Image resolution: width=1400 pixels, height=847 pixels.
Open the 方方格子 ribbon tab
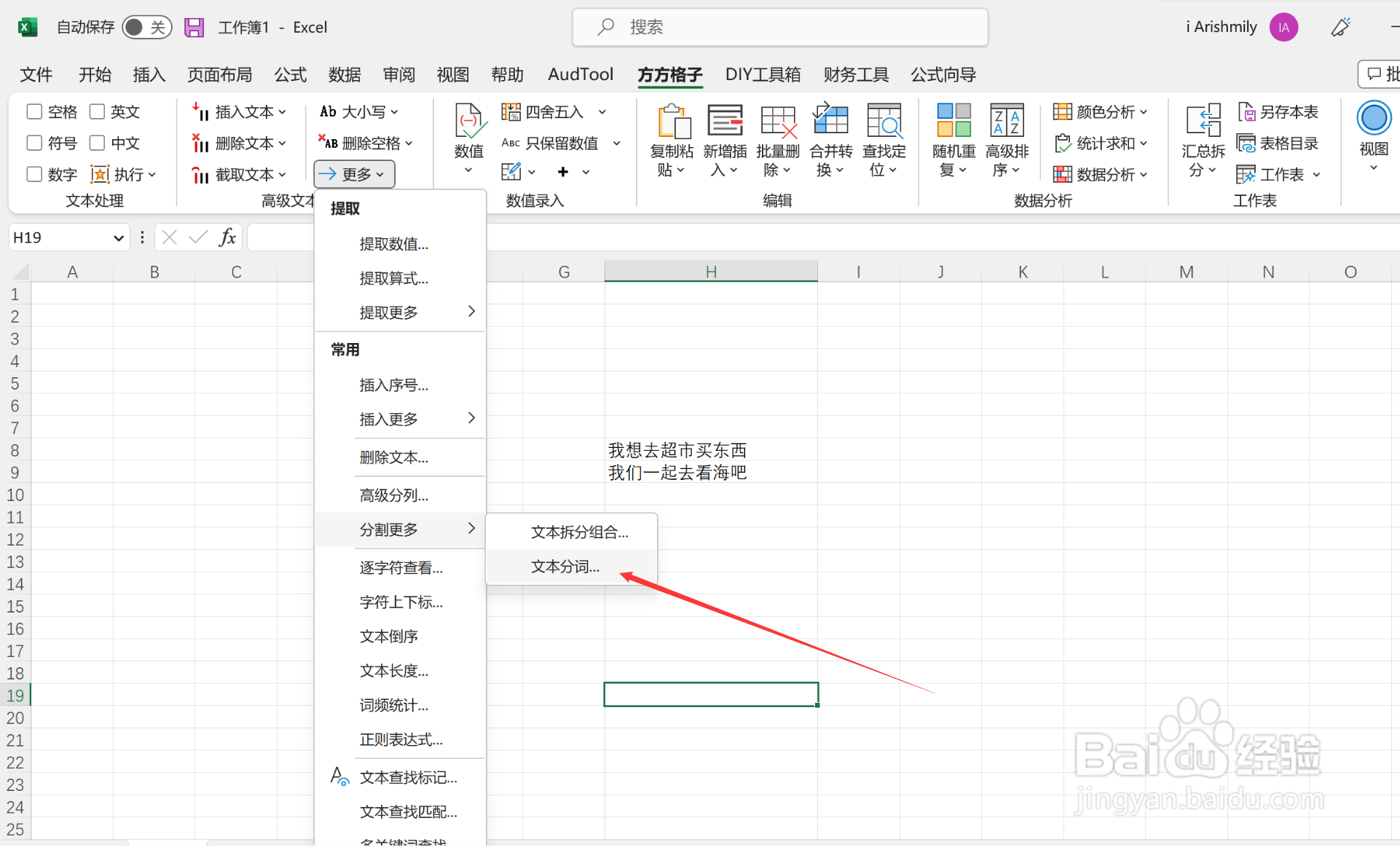coord(670,74)
